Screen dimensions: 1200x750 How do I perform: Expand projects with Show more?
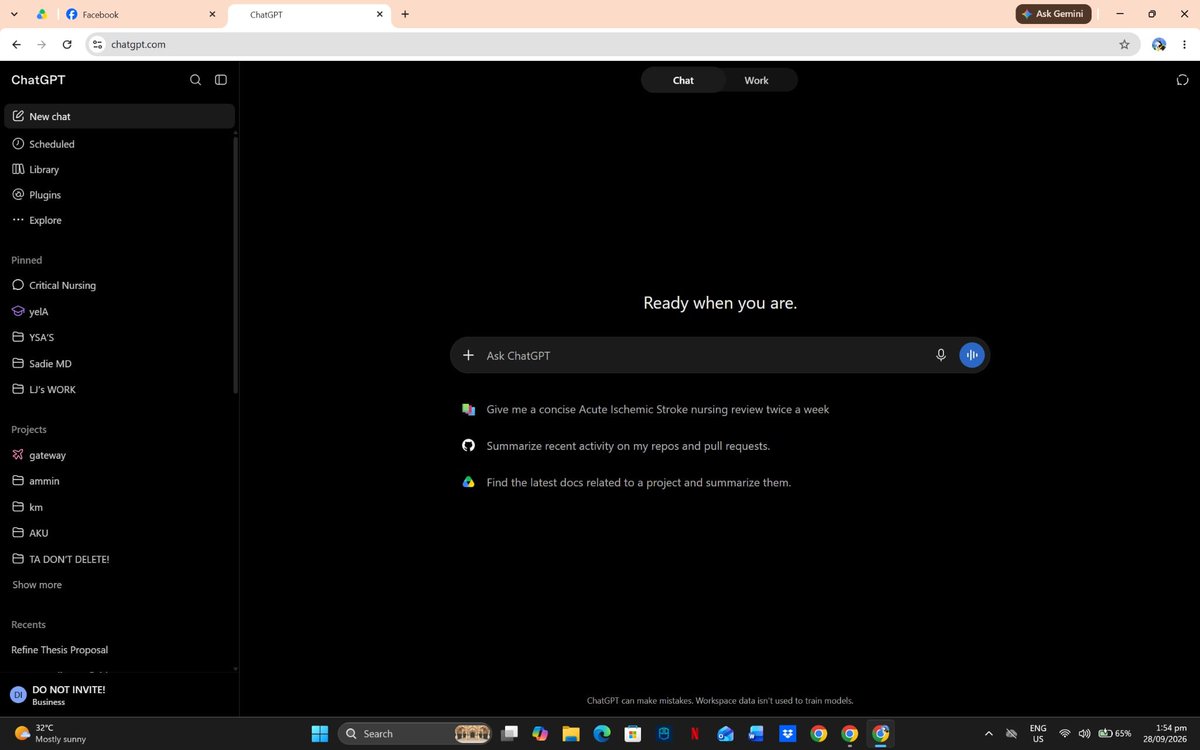[x=37, y=585]
